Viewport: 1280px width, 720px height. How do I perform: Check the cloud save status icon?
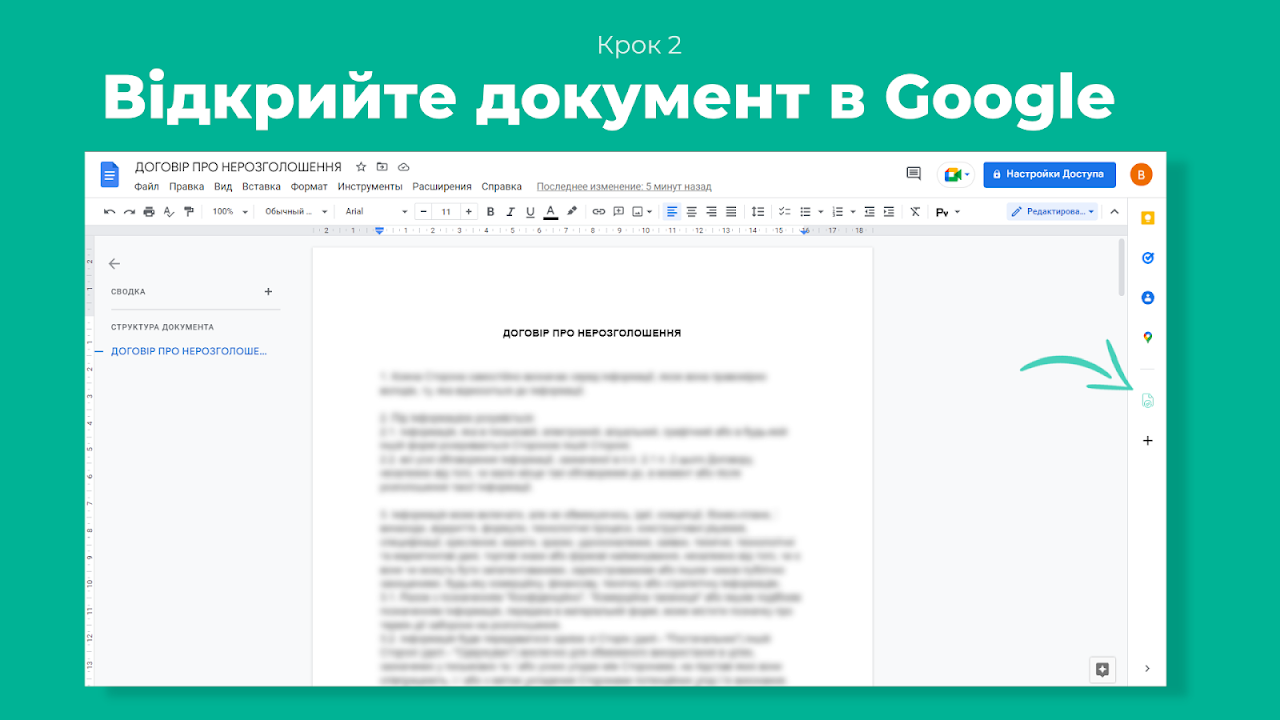(404, 167)
